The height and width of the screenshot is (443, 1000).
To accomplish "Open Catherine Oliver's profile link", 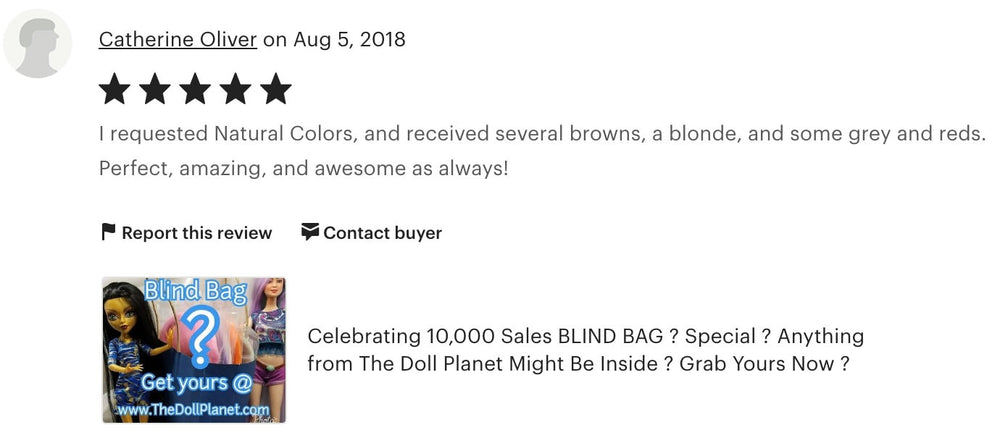I will (178, 40).
